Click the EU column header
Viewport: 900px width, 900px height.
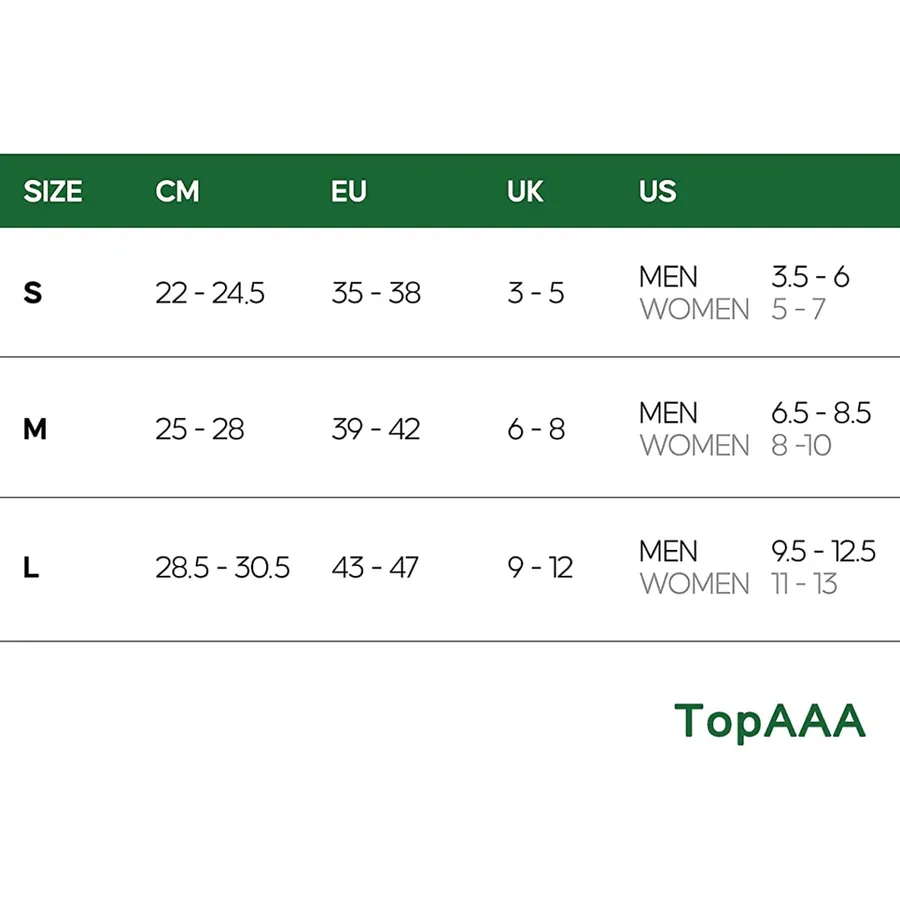348,191
